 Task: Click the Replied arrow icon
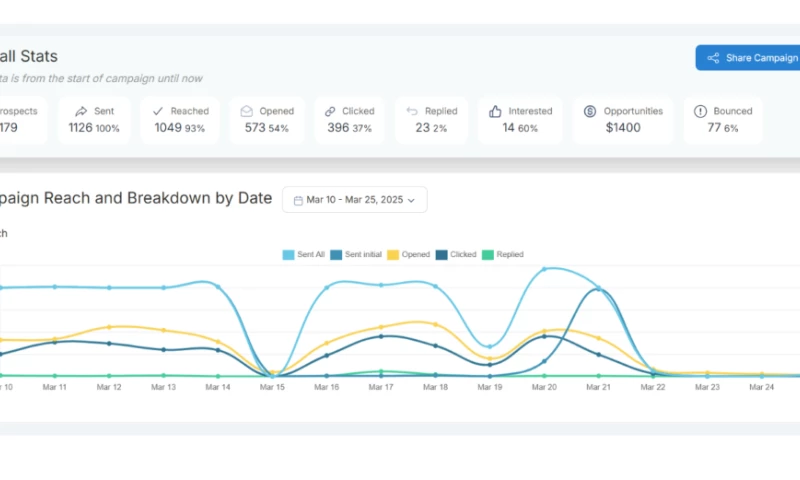coord(410,111)
